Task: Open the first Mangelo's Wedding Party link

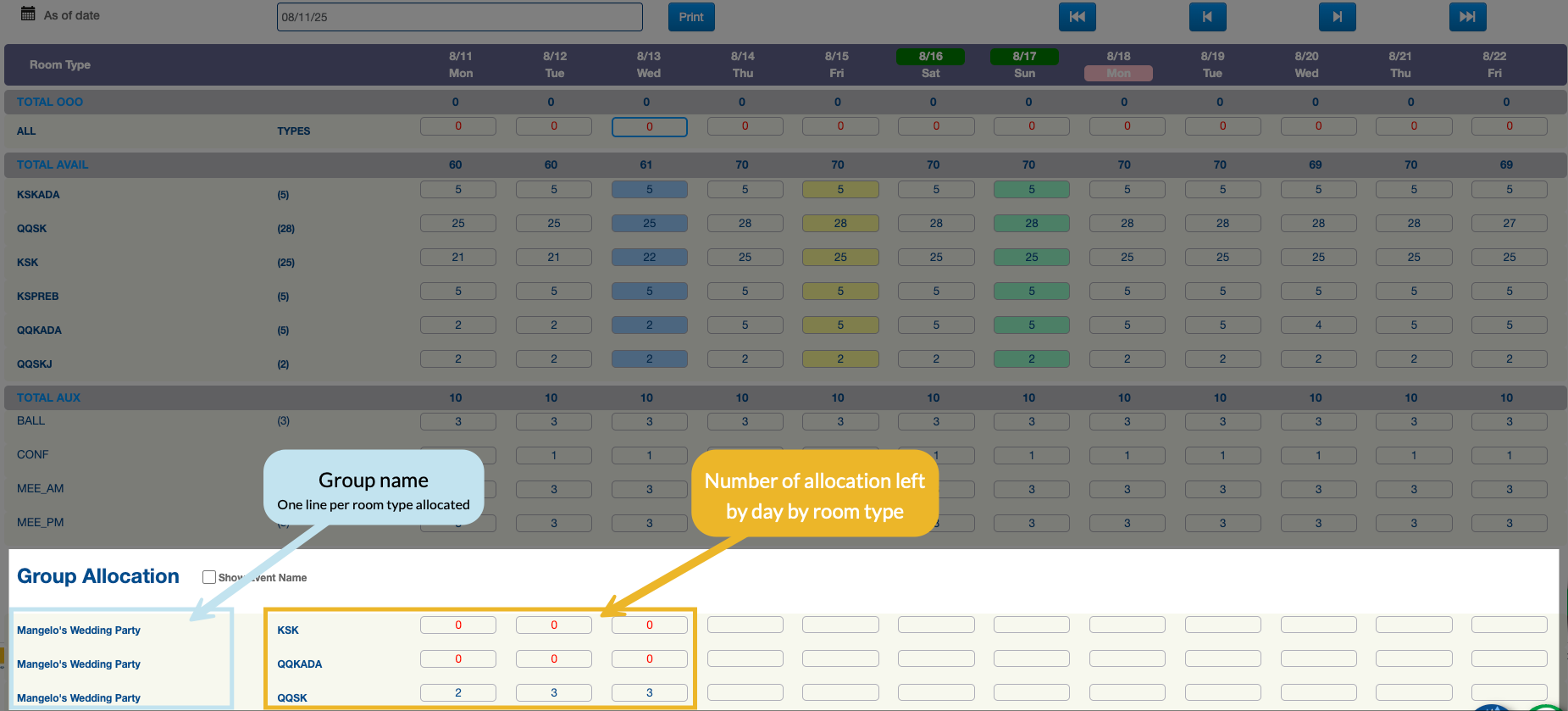Action: pos(79,630)
